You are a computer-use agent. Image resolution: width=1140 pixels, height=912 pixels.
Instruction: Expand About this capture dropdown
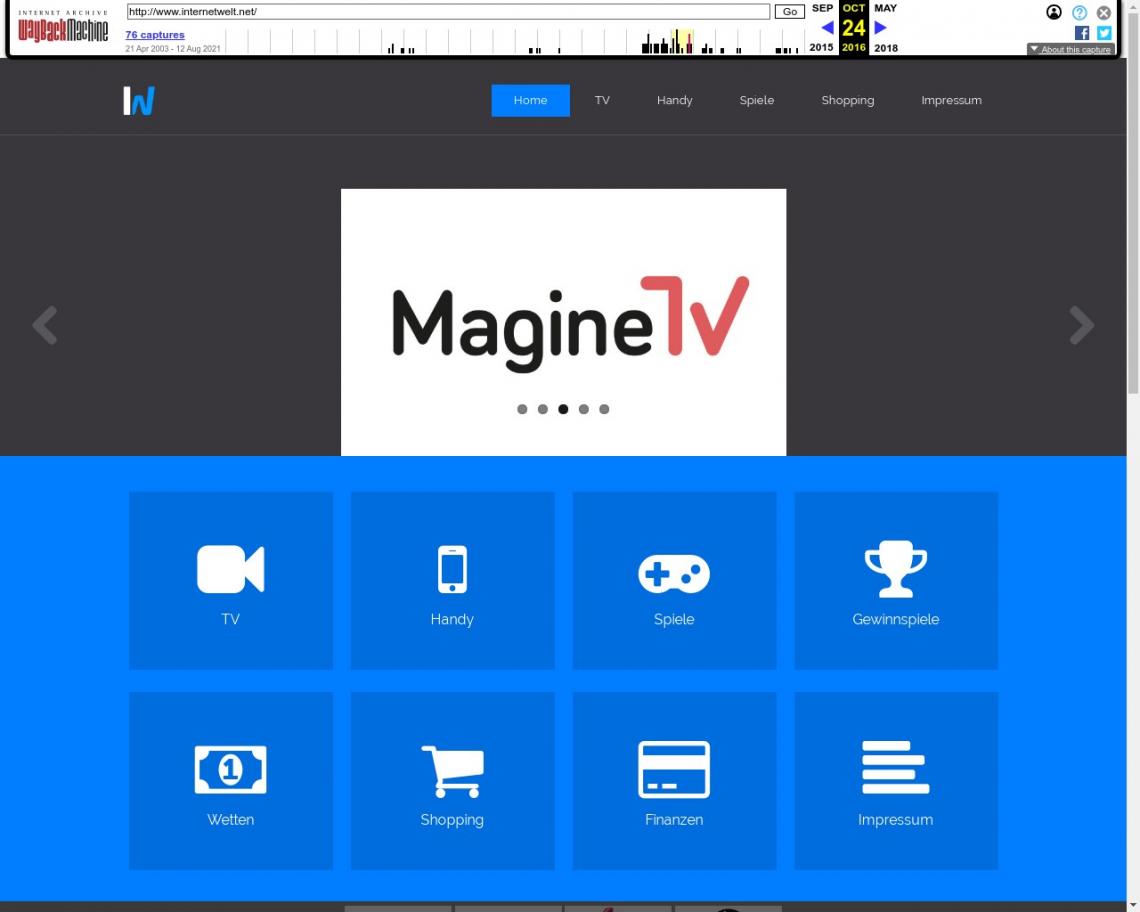pyautogui.click(x=1070, y=49)
